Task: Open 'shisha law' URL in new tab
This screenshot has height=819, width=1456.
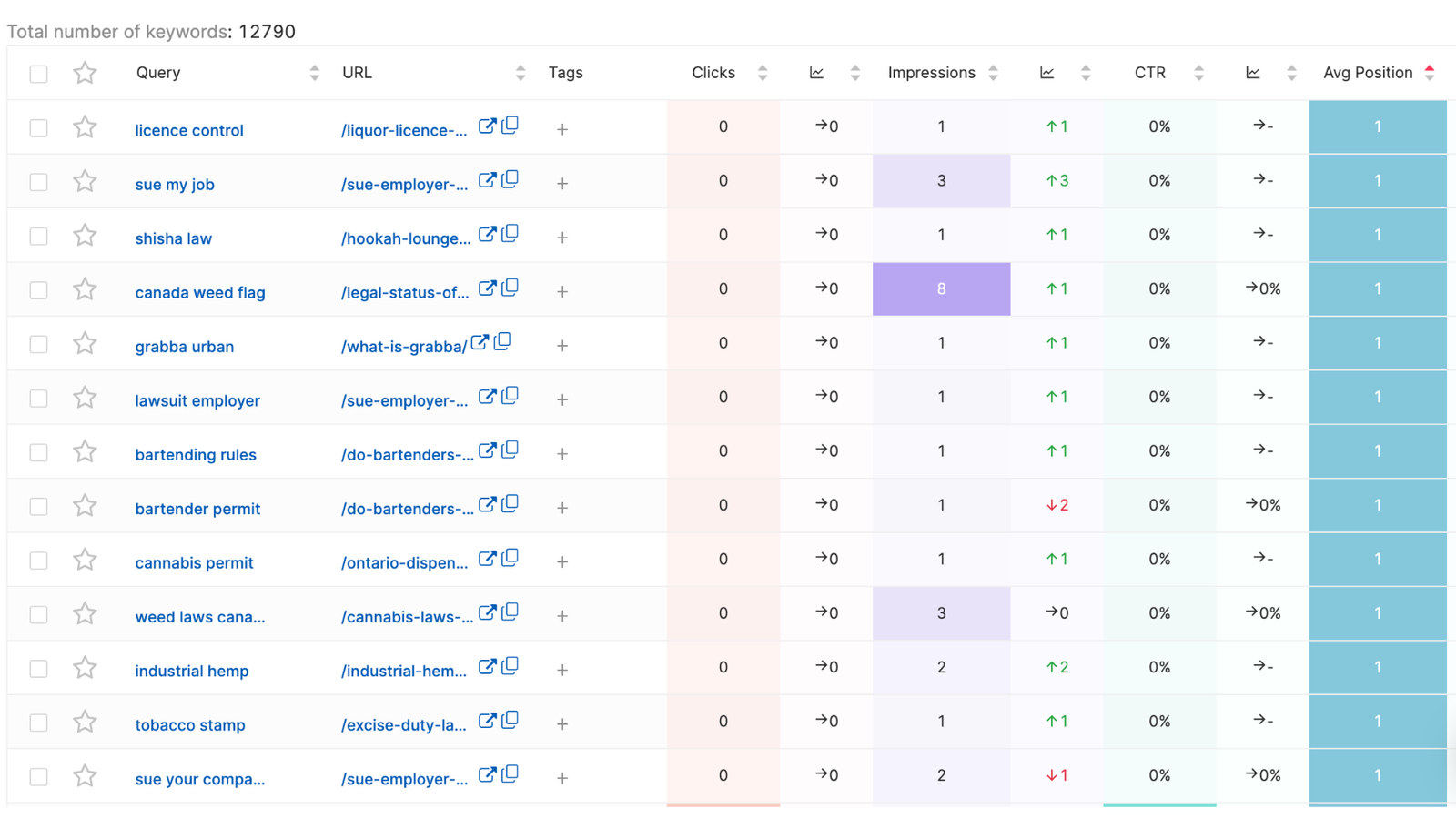Action: (488, 235)
